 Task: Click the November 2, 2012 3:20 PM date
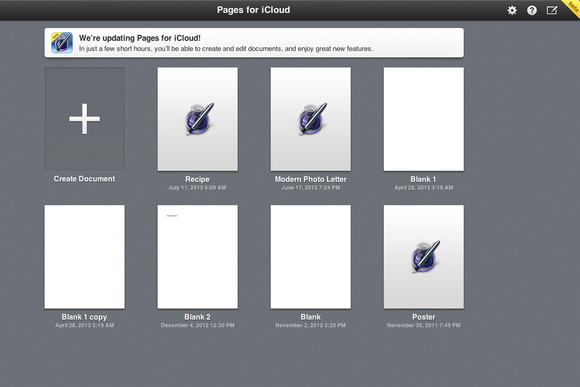(x=310, y=325)
